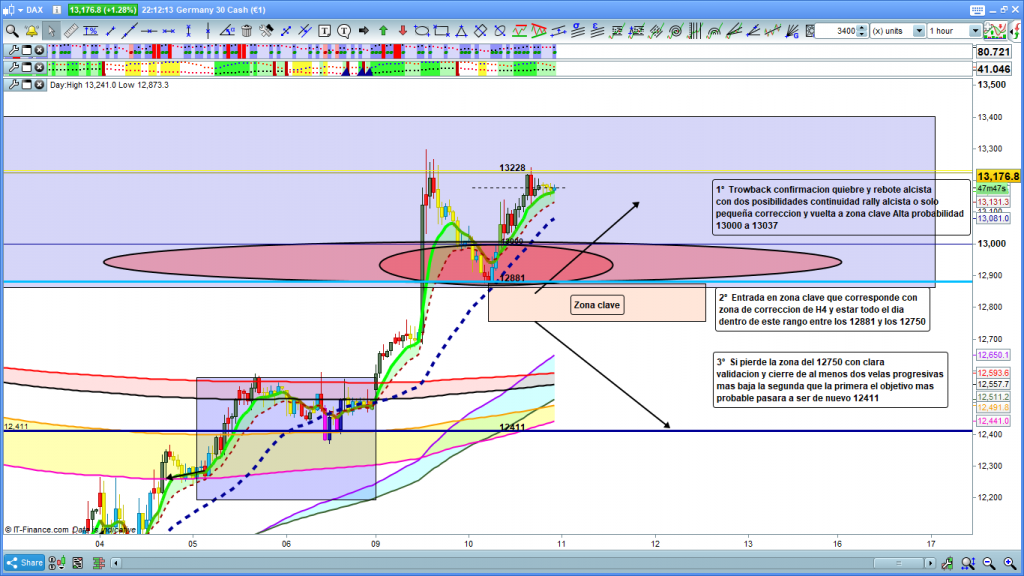Insert a green up arrow marker
Screen dimensions: 1024x576
click(x=382, y=30)
